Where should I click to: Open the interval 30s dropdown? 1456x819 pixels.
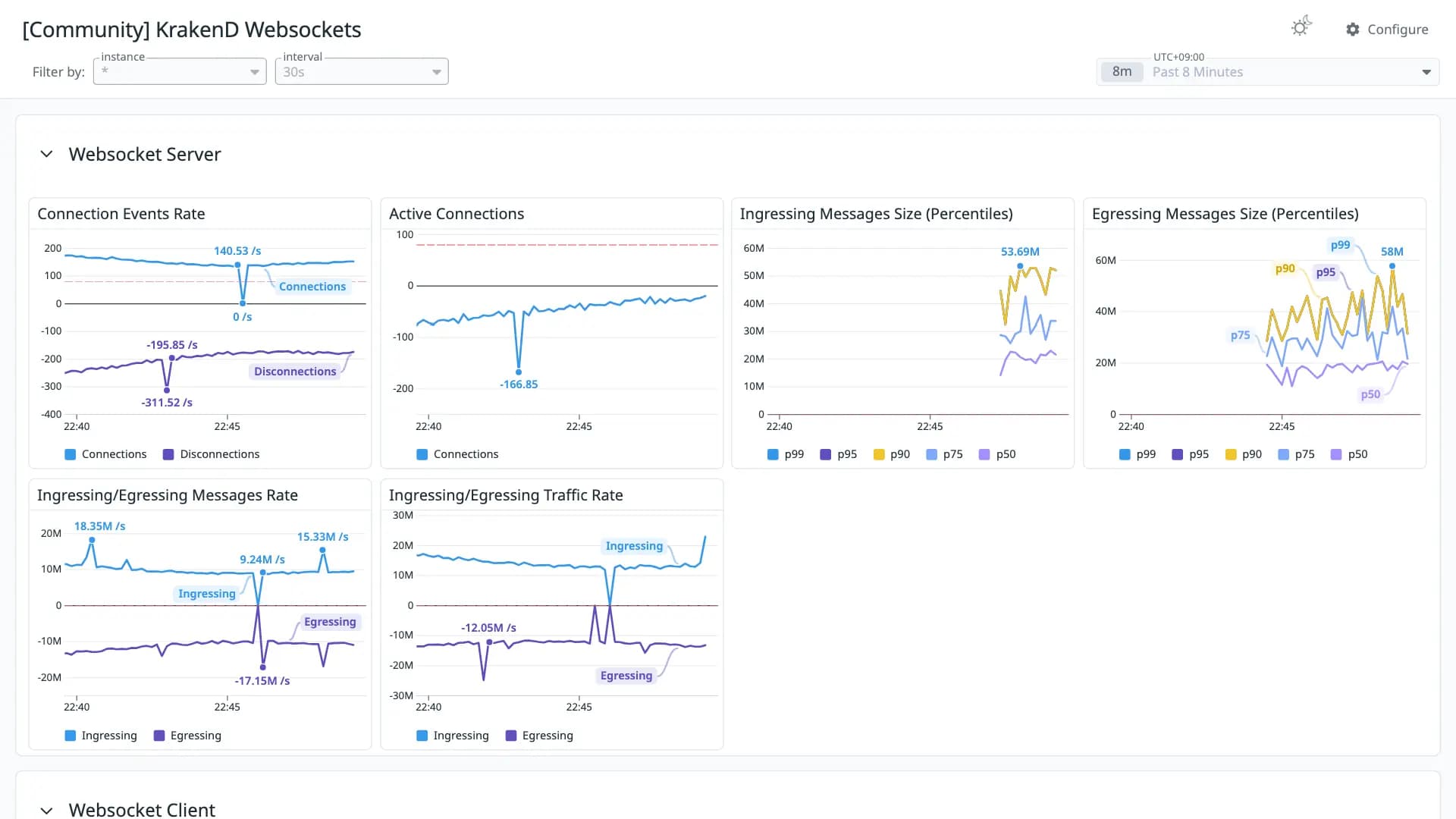[x=362, y=71]
